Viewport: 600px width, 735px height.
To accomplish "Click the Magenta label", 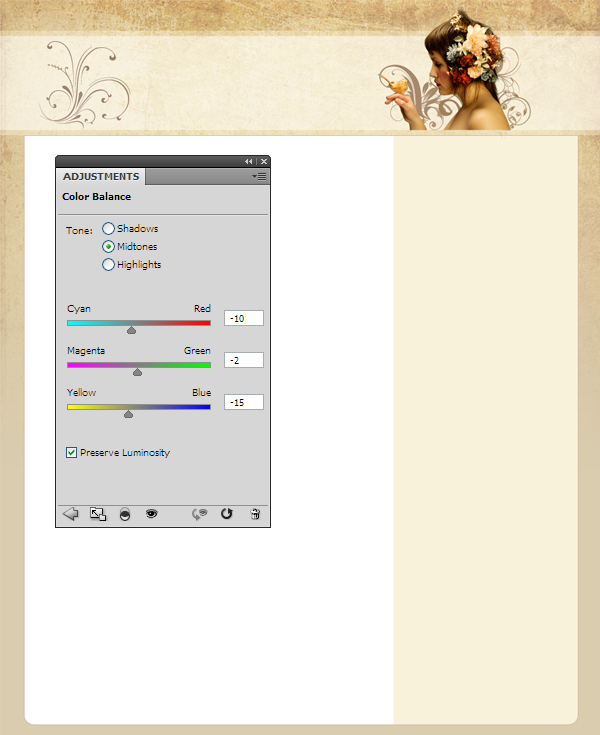I will click(86, 351).
